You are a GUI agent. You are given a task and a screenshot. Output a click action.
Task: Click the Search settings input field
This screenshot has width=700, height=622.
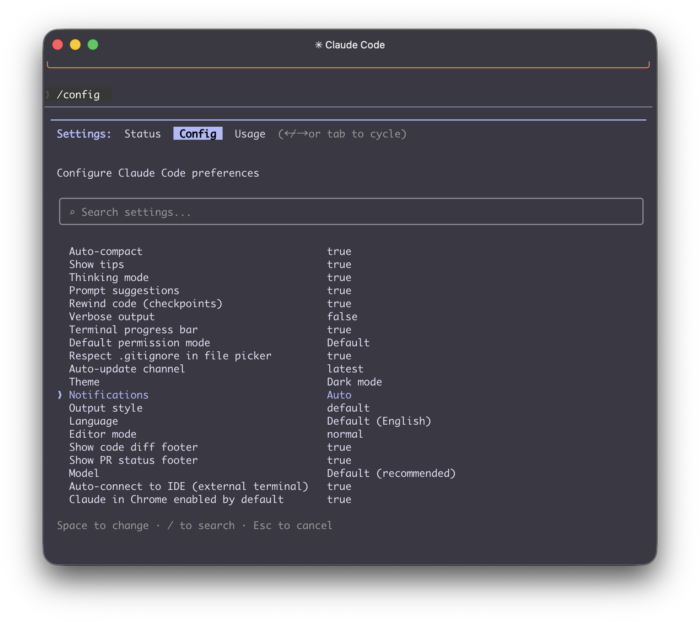click(350, 212)
